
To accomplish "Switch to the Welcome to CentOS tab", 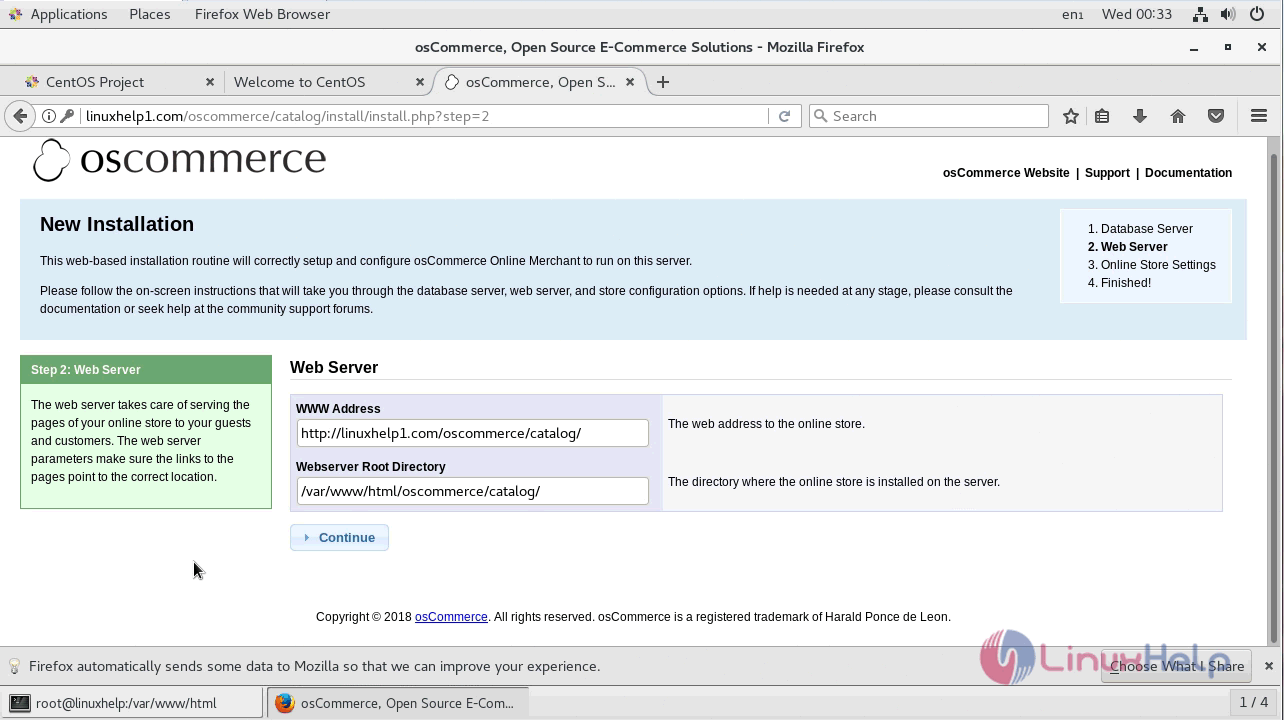I will [x=328, y=82].
